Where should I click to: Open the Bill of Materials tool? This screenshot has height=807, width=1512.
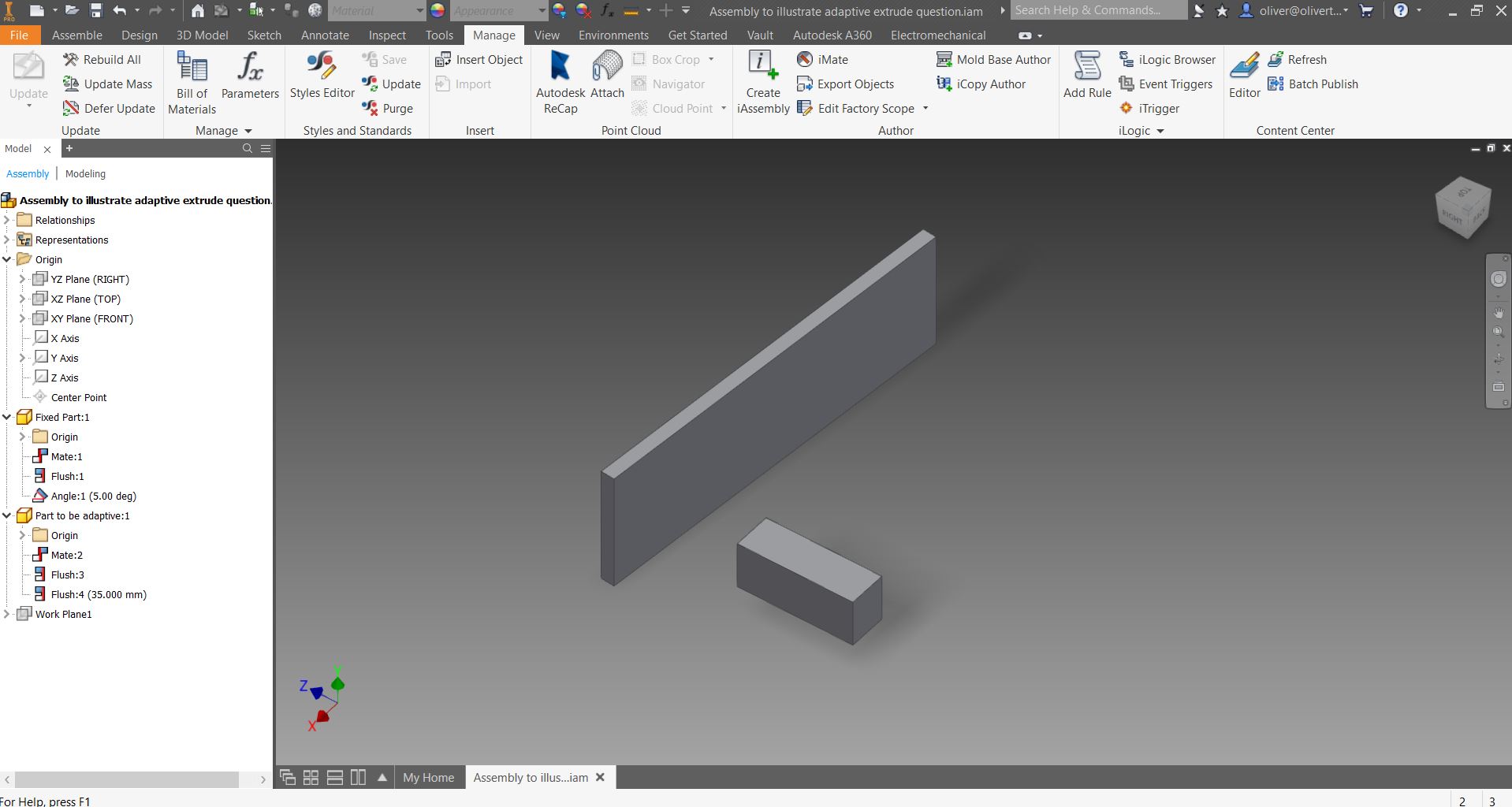[x=190, y=79]
